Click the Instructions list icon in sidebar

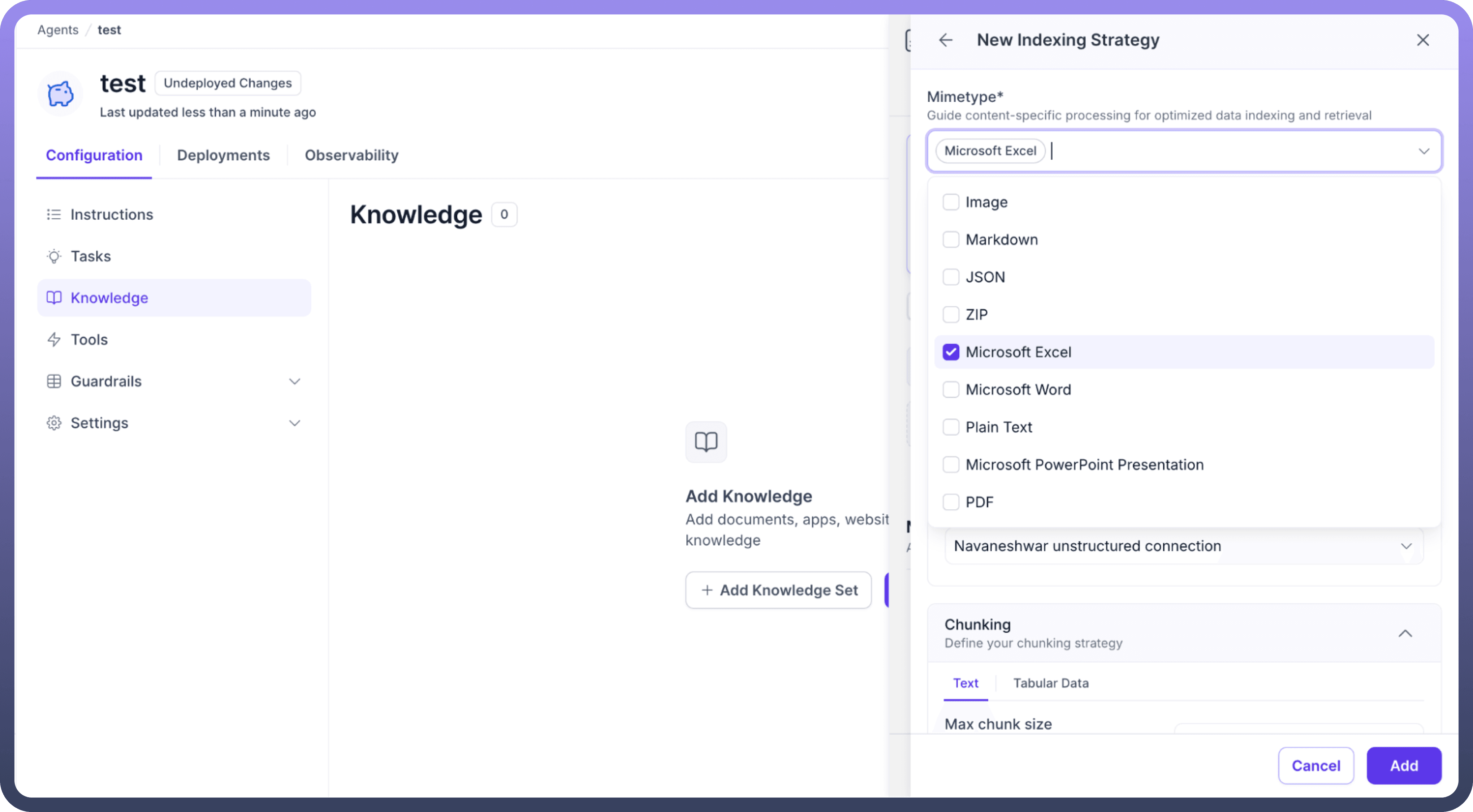click(54, 215)
